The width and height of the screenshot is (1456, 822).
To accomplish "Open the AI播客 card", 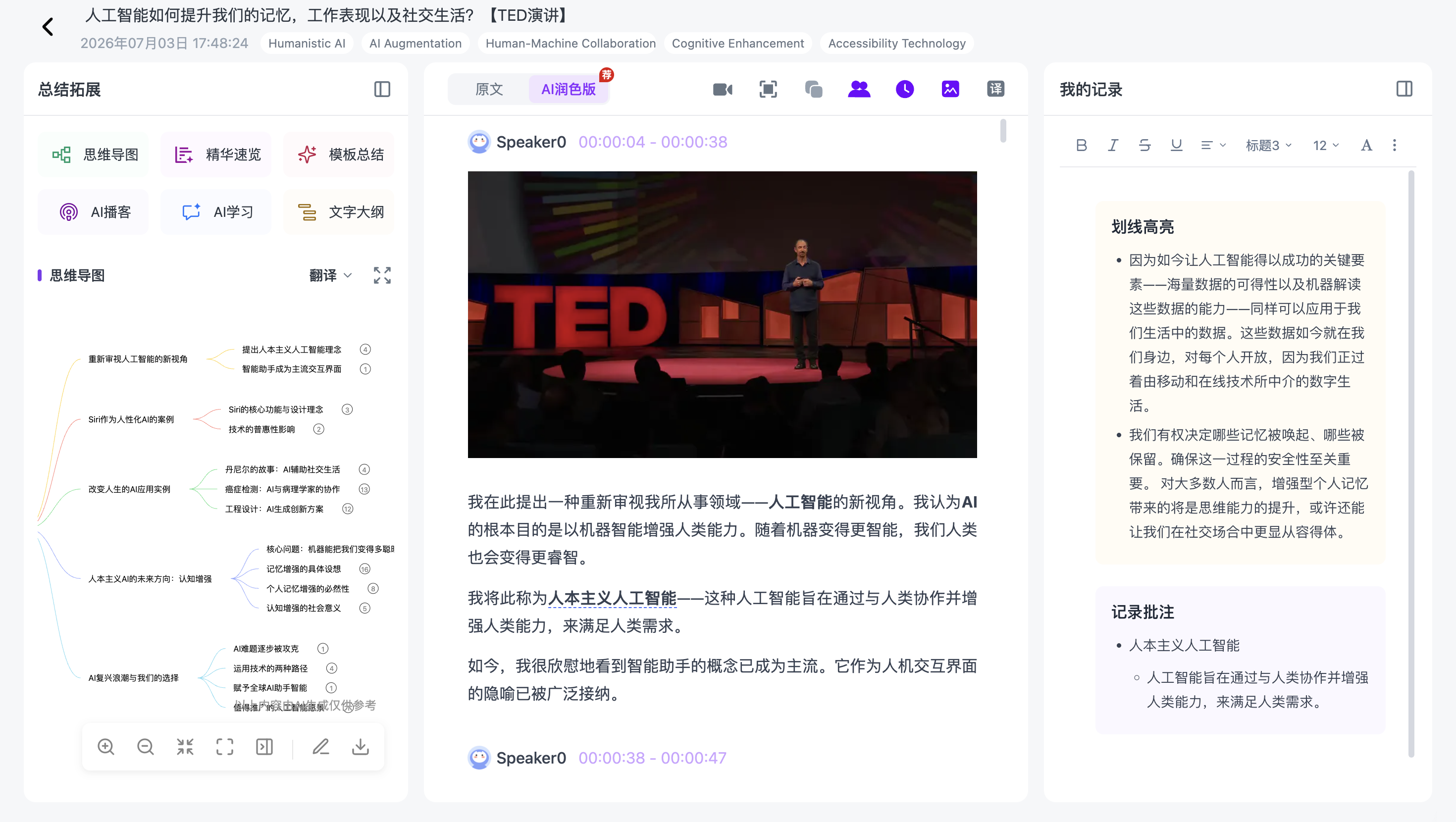I will coord(93,212).
